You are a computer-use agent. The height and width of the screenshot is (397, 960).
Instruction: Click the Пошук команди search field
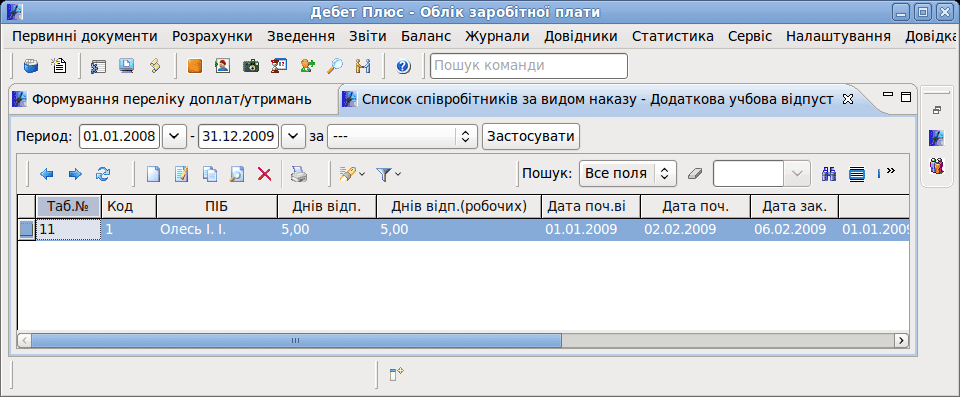529,66
